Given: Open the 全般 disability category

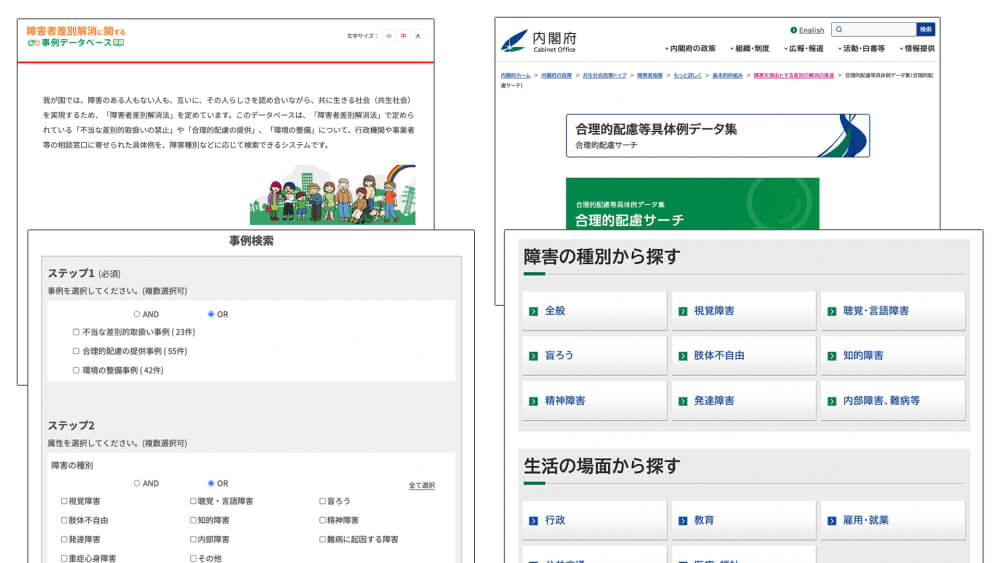Looking at the screenshot, I should point(594,311).
